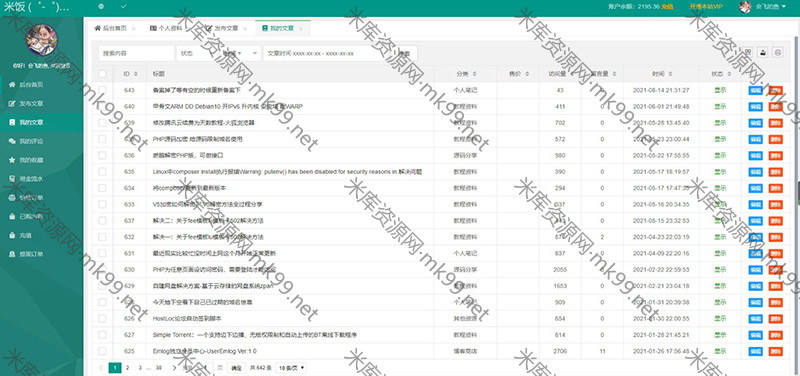Close the 我的文章 tab
The height and width of the screenshot is (376, 800).
[301, 29]
